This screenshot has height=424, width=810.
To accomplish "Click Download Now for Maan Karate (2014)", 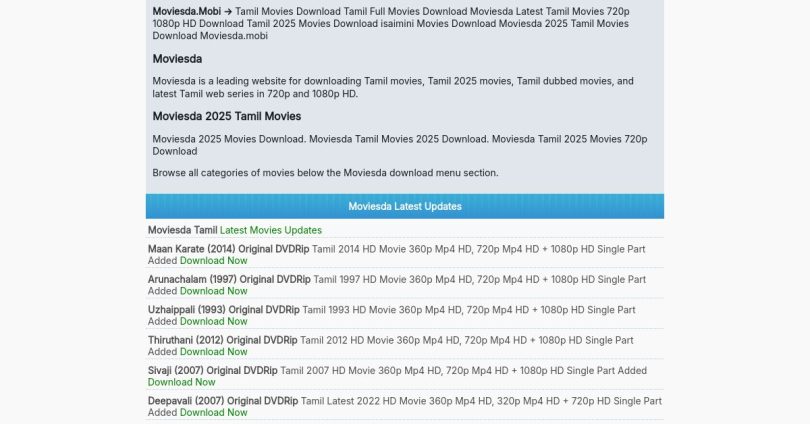I will (x=213, y=261).
